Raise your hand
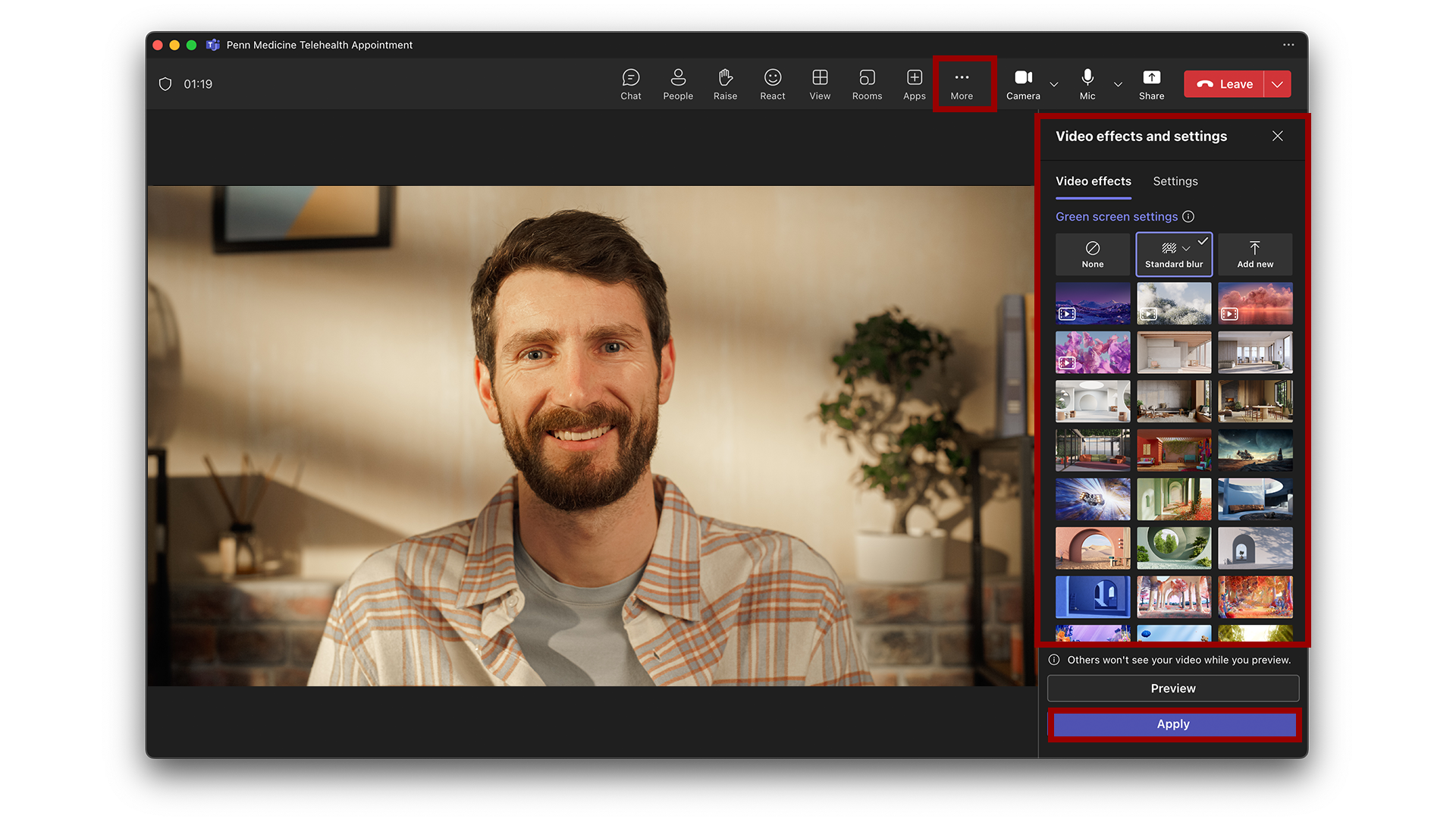Image resolution: width=1456 pixels, height=819 pixels. tap(725, 83)
